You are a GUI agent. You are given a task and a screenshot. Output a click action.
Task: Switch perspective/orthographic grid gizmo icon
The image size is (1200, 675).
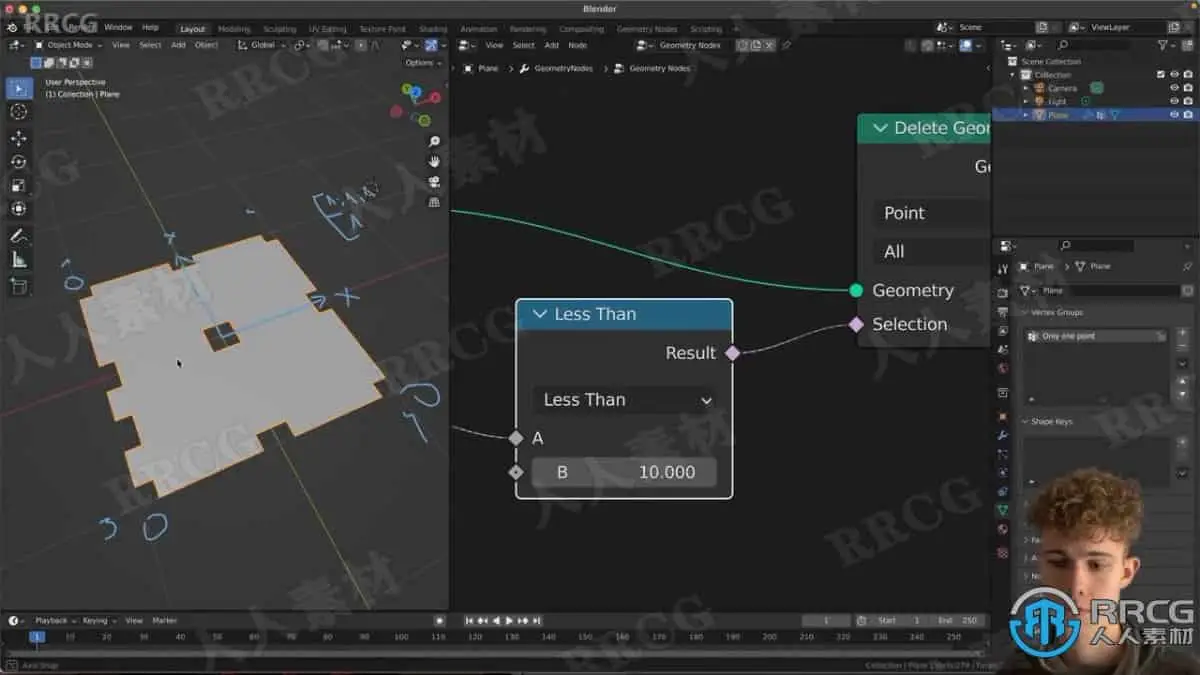point(434,202)
